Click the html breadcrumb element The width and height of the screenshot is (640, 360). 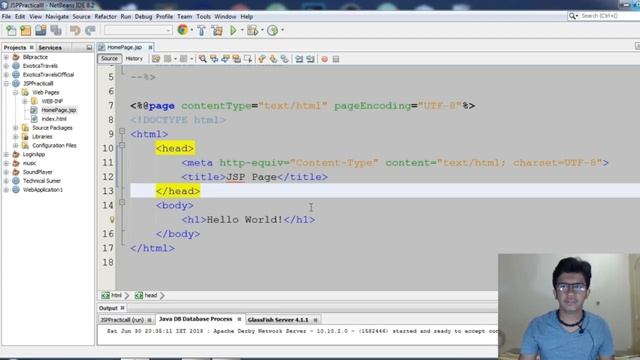pos(112,296)
